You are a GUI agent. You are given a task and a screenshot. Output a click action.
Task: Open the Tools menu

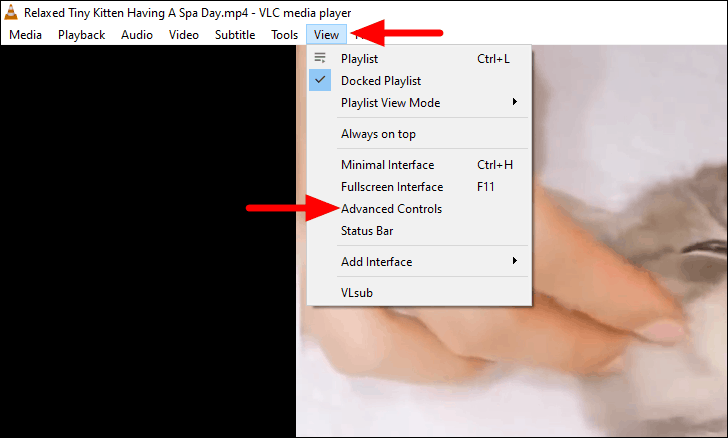pyautogui.click(x=285, y=35)
